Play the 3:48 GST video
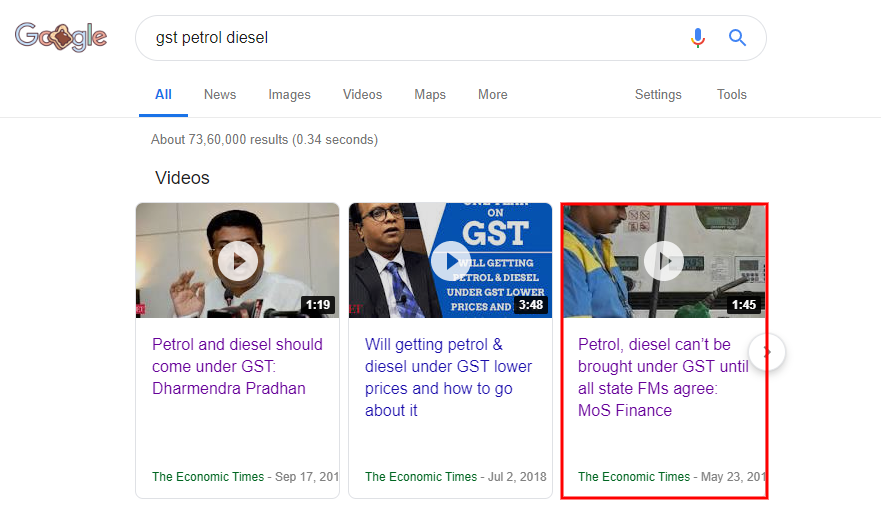 451,261
